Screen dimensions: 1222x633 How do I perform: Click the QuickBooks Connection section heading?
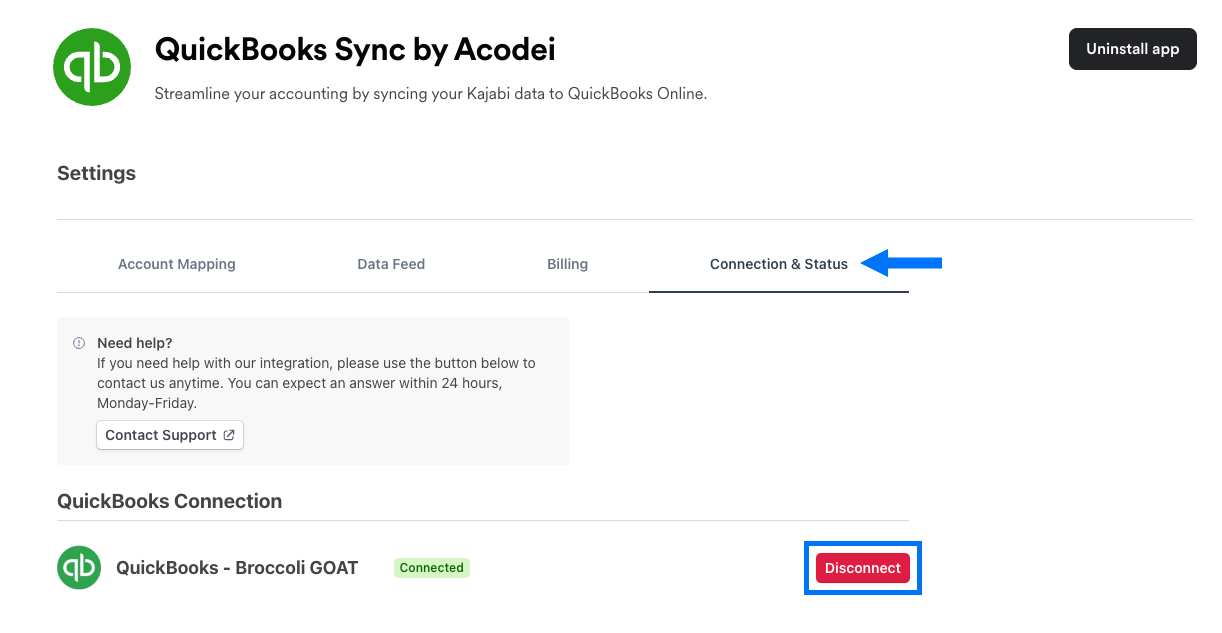[168, 500]
